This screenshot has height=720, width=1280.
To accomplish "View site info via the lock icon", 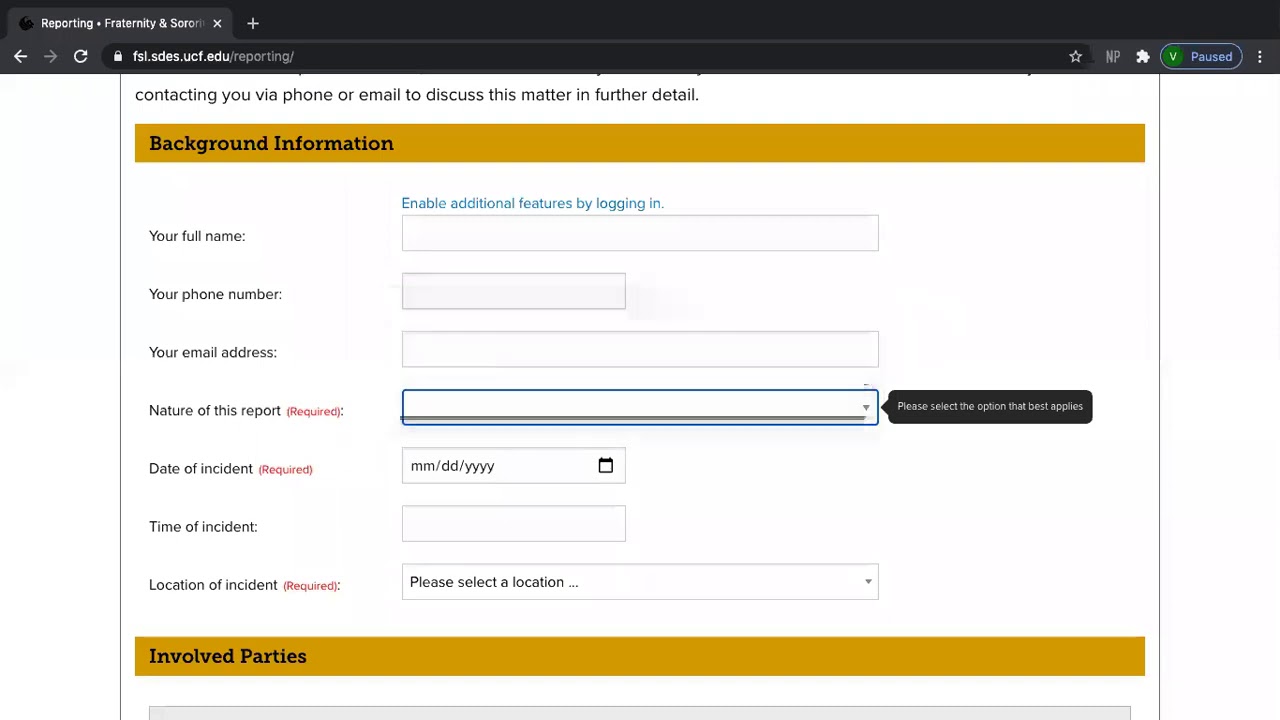I will 118,57.
